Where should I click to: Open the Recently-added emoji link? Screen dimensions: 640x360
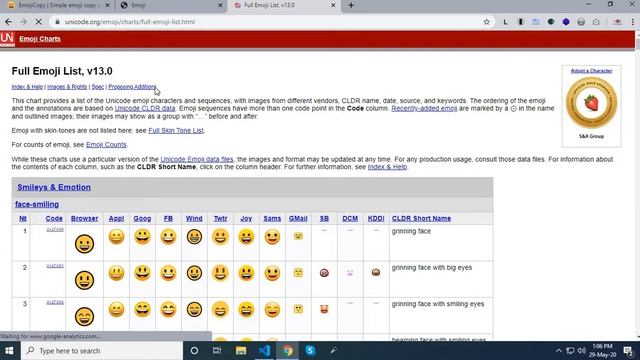[x=424, y=109]
